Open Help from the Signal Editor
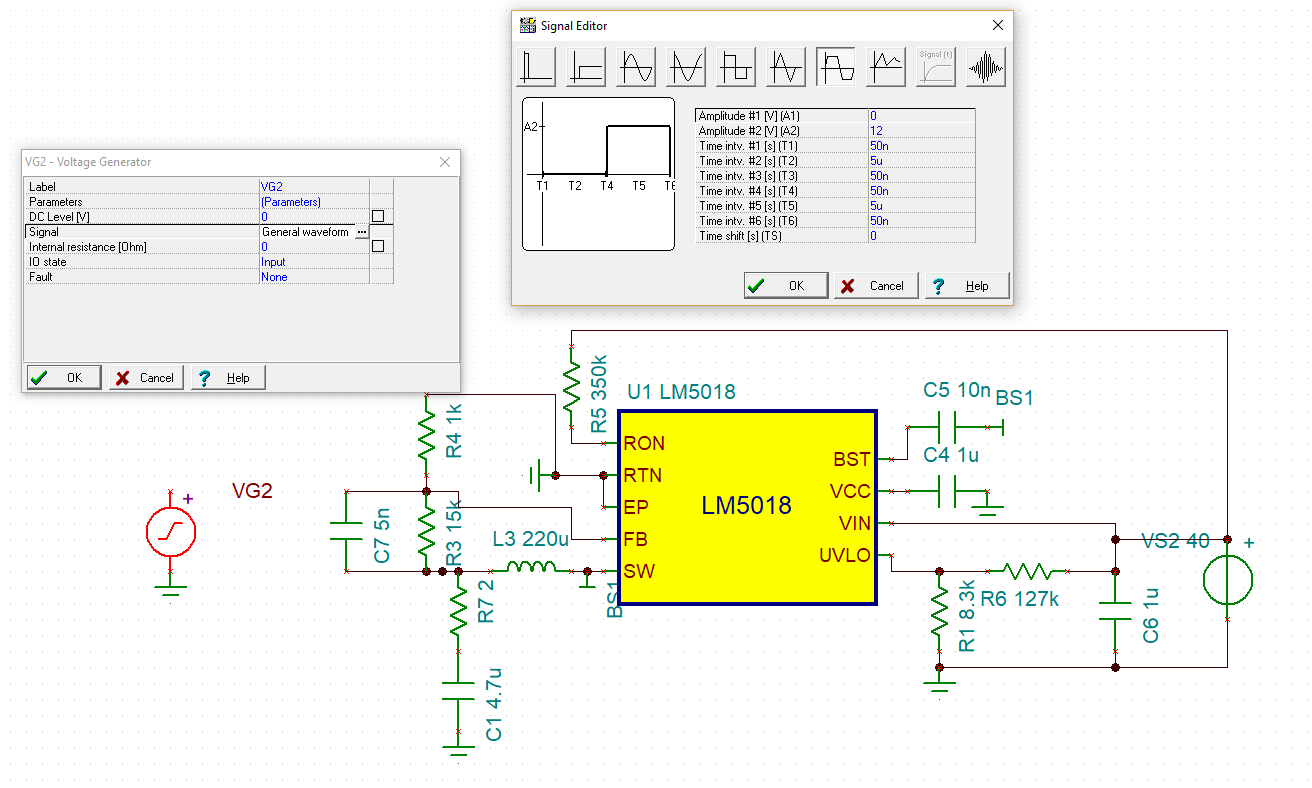Viewport: 1312px width, 788px height. [x=967, y=285]
